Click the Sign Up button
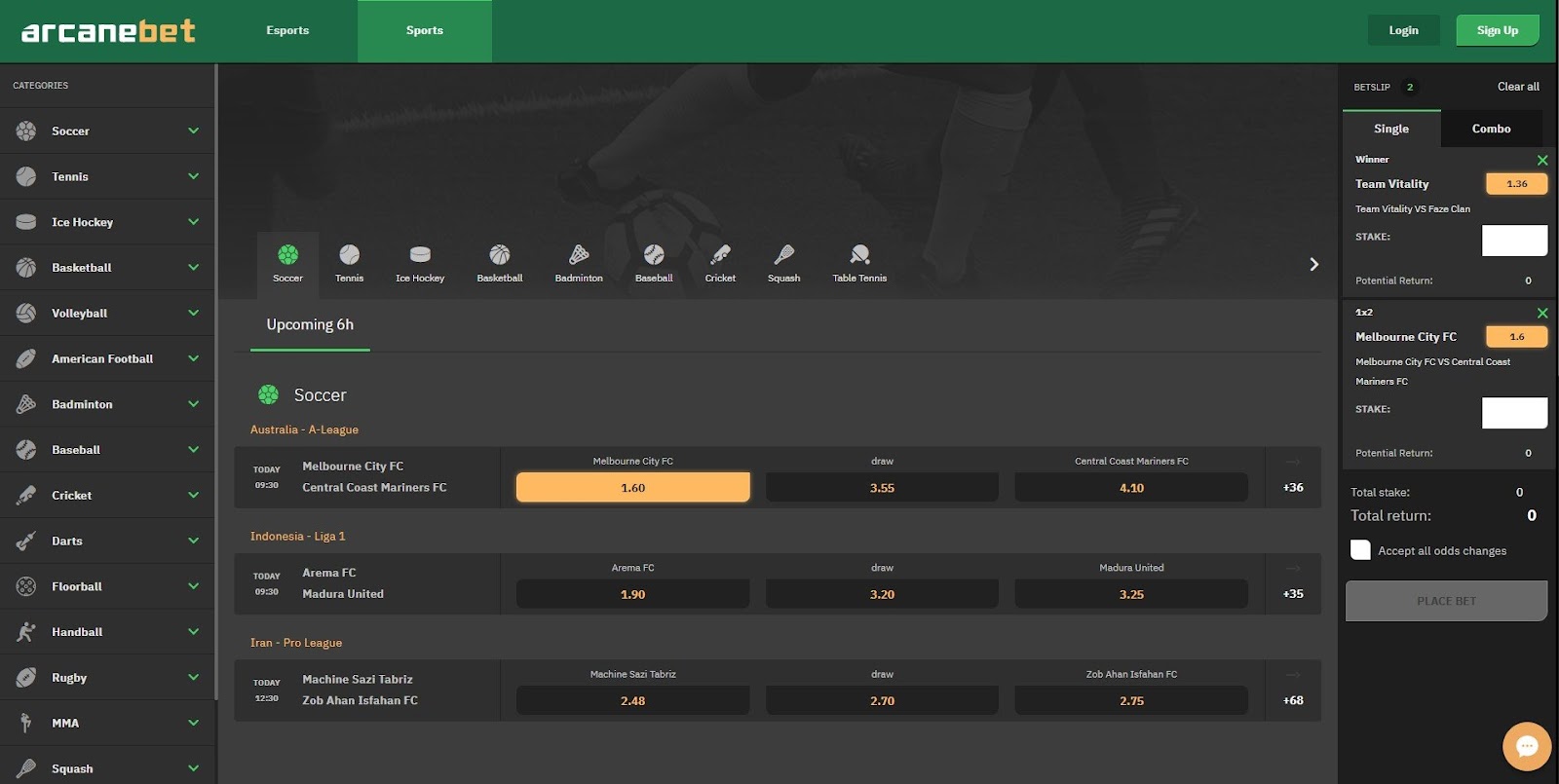The width and height of the screenshot is (1559, 784). click(1498, 30)
